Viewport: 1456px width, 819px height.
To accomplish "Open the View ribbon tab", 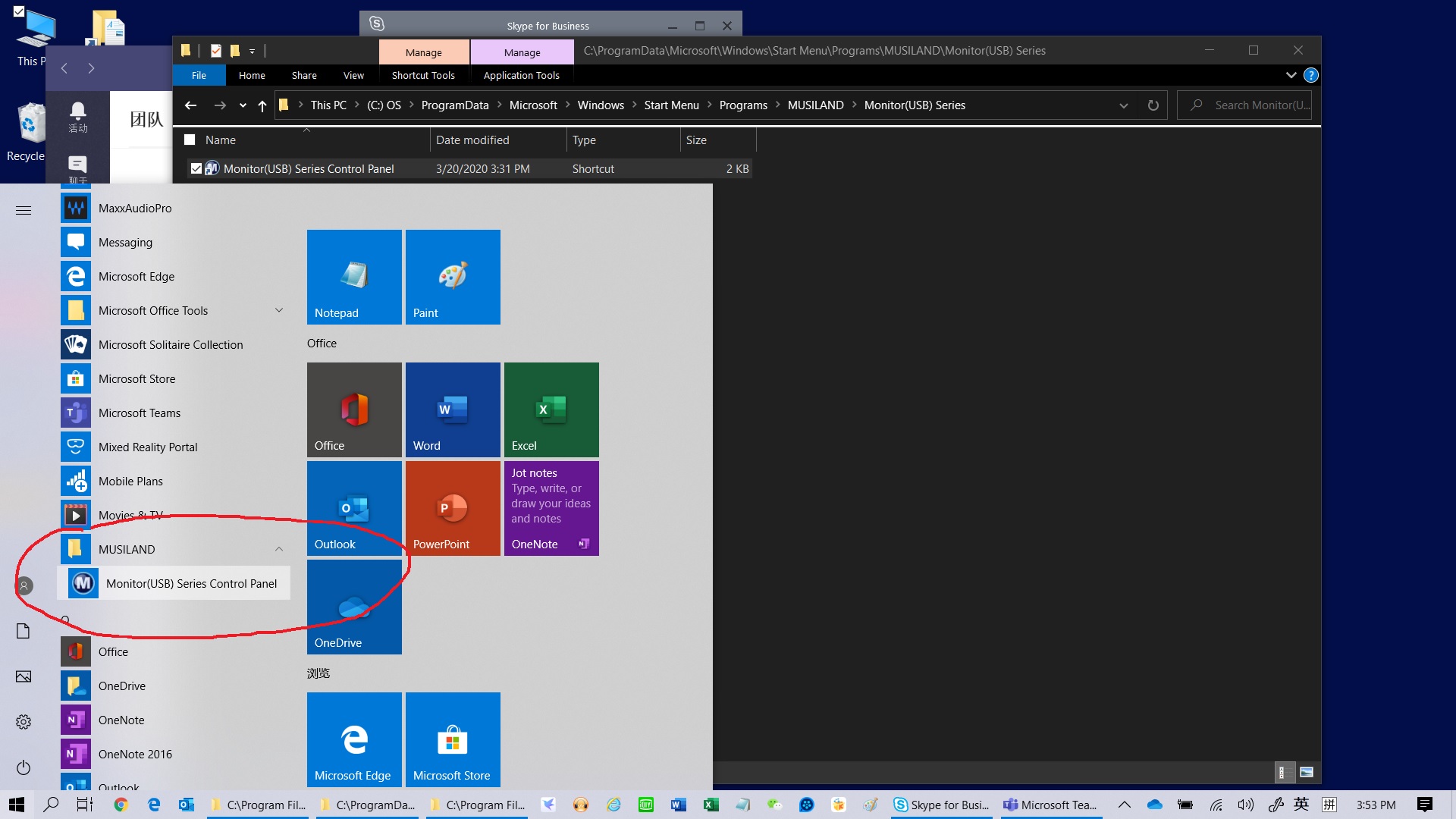I will click(353, 75).
